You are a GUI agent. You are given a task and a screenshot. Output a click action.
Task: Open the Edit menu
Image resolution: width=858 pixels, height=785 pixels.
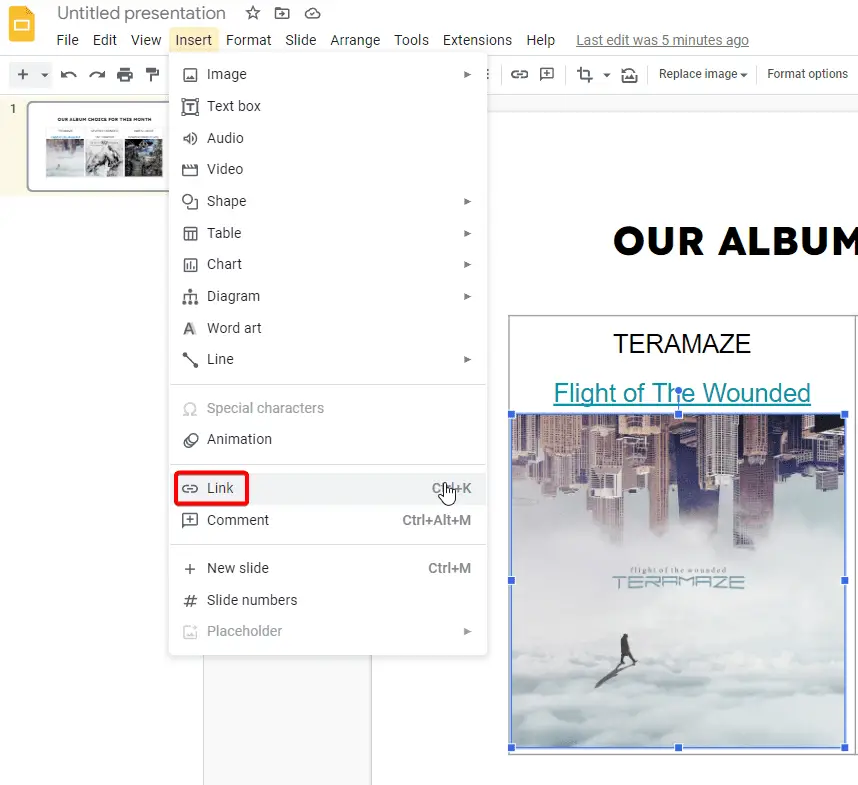click(x=105, y=40)
